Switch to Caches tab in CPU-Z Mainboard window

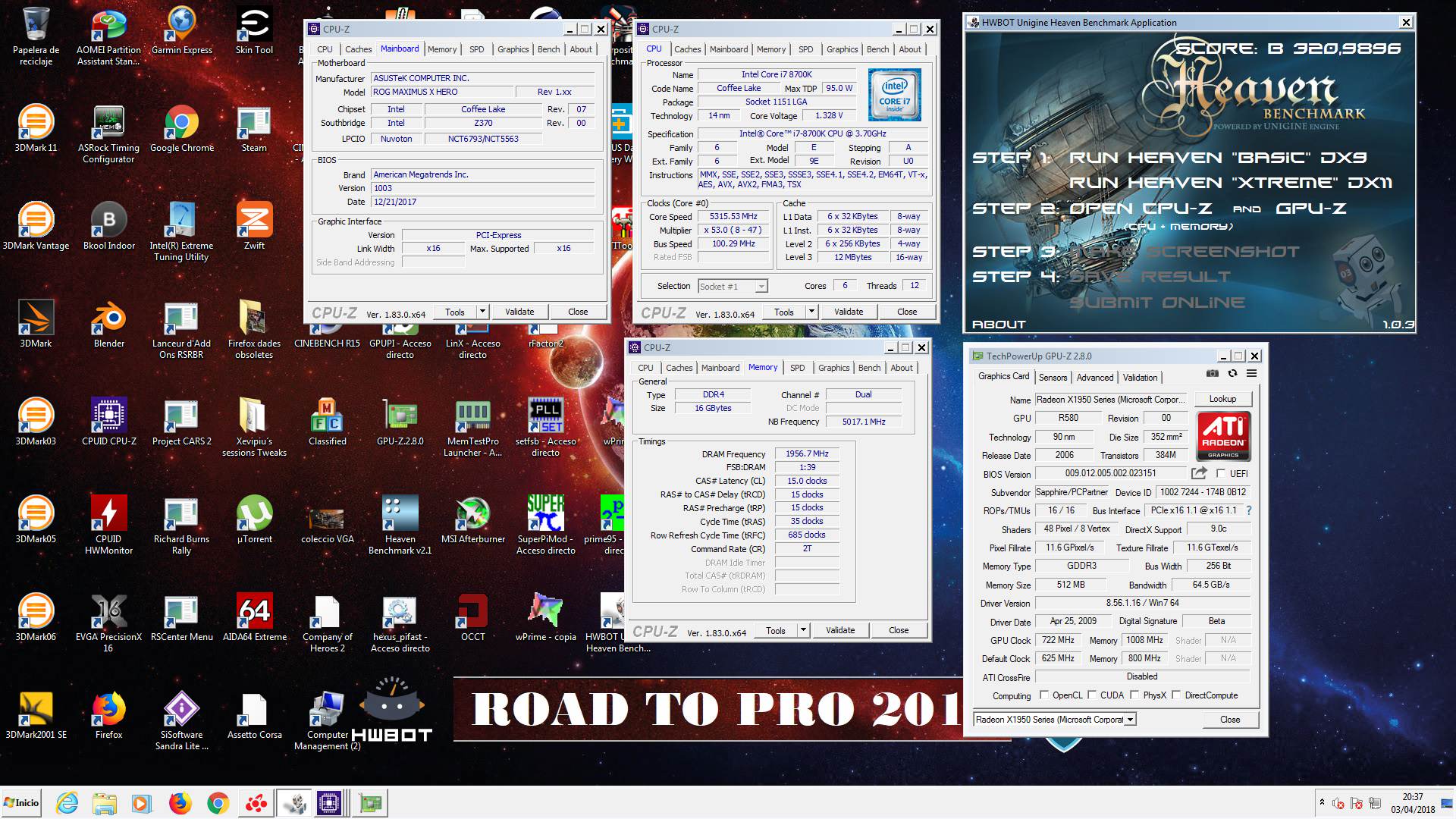click(358, 49)
